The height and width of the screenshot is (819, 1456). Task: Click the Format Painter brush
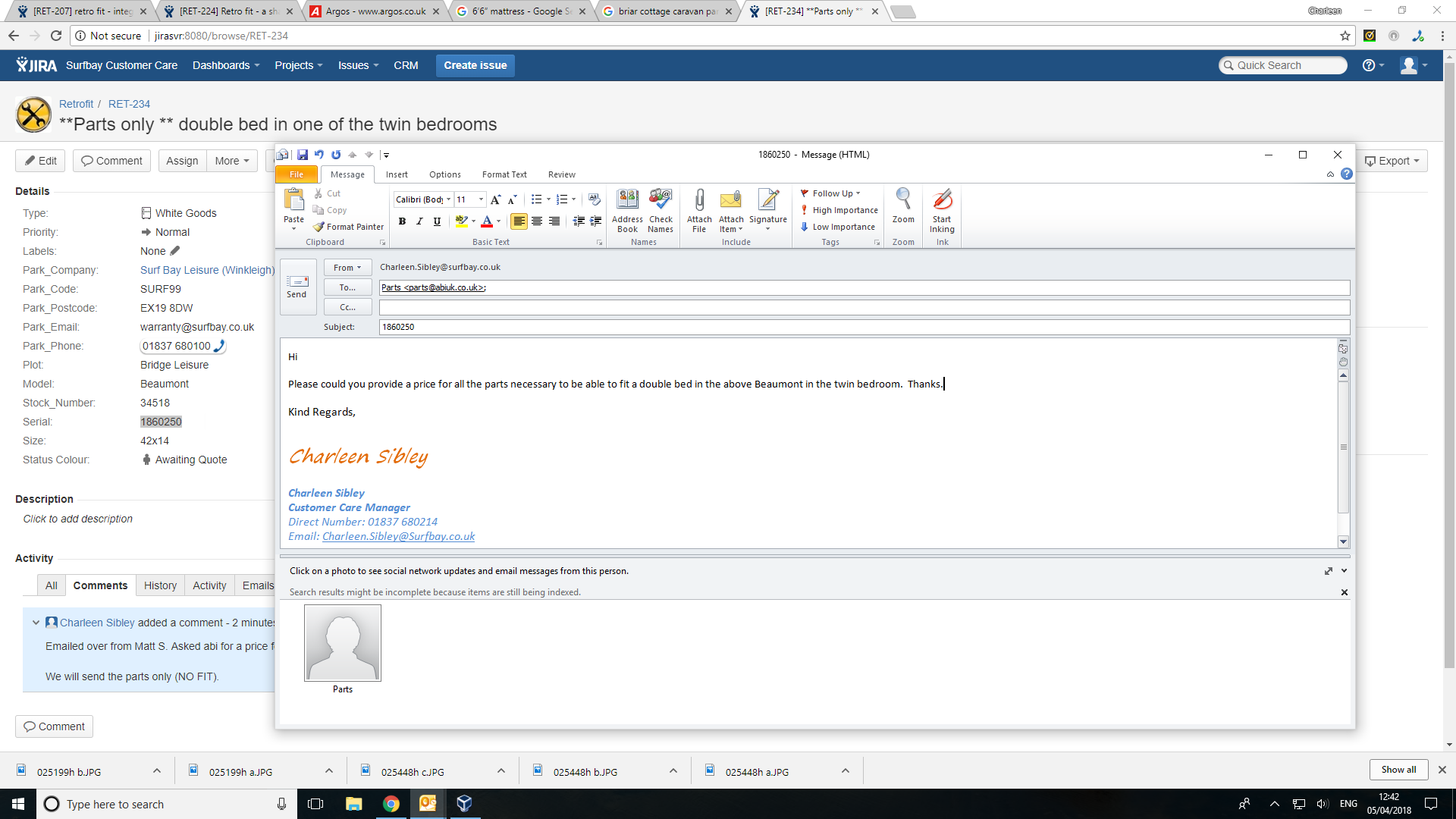pyautogui.click(x=348, y=227)
